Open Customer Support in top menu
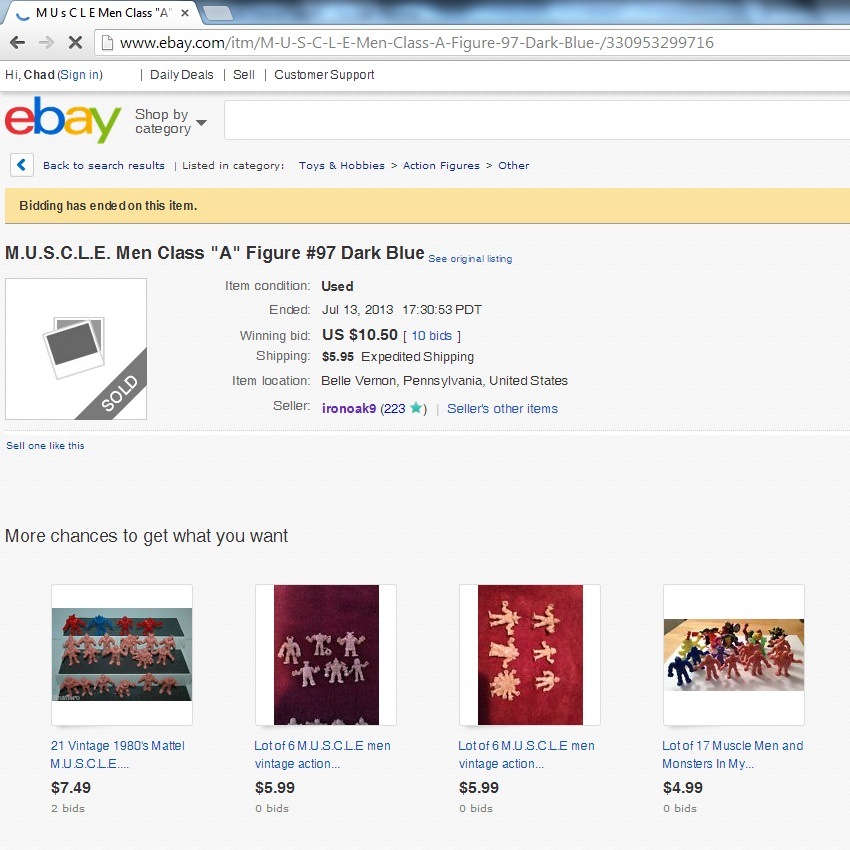 [324, 75]
